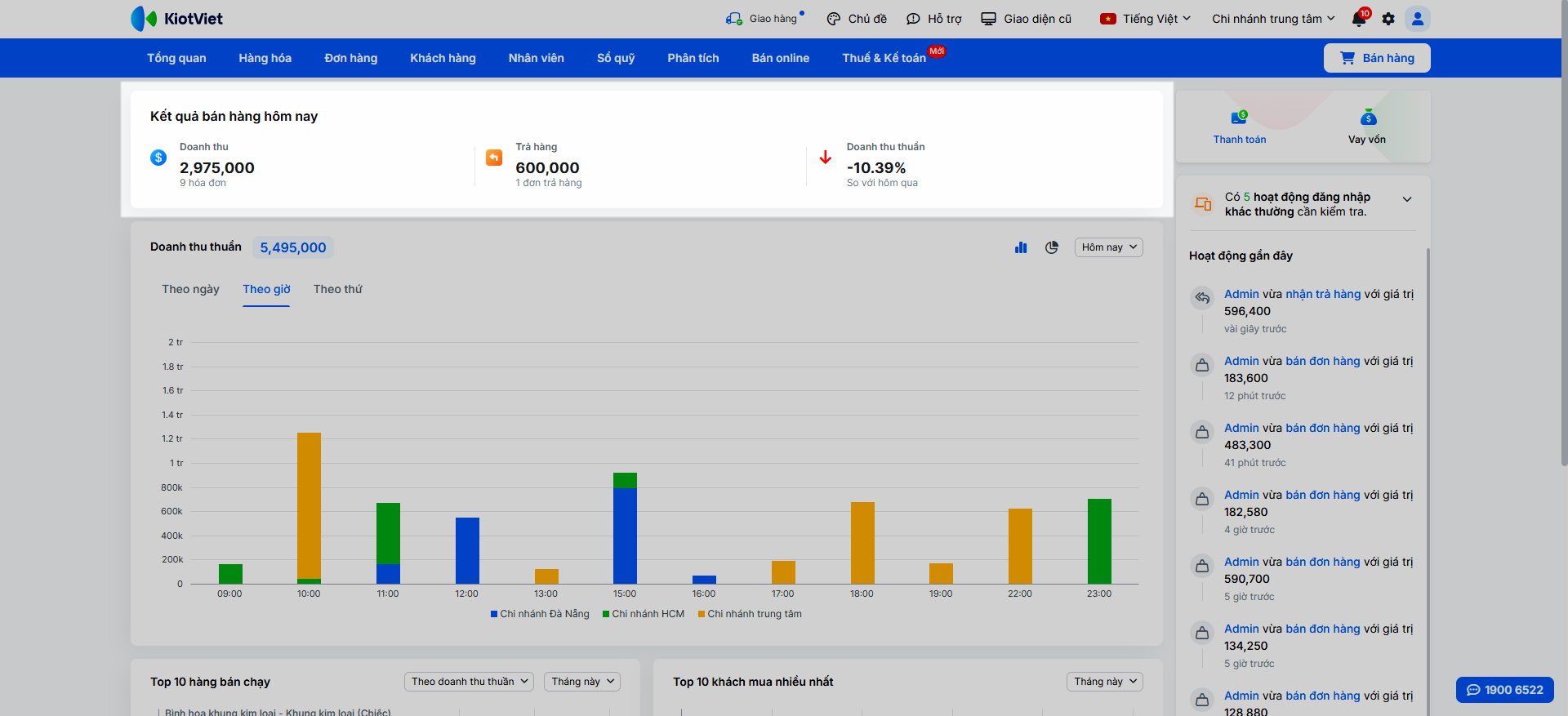This screenshot has height=716, width=1568.
Task: Open the Theo doanh thu thuần dropdown
Action: coord(469,682)
